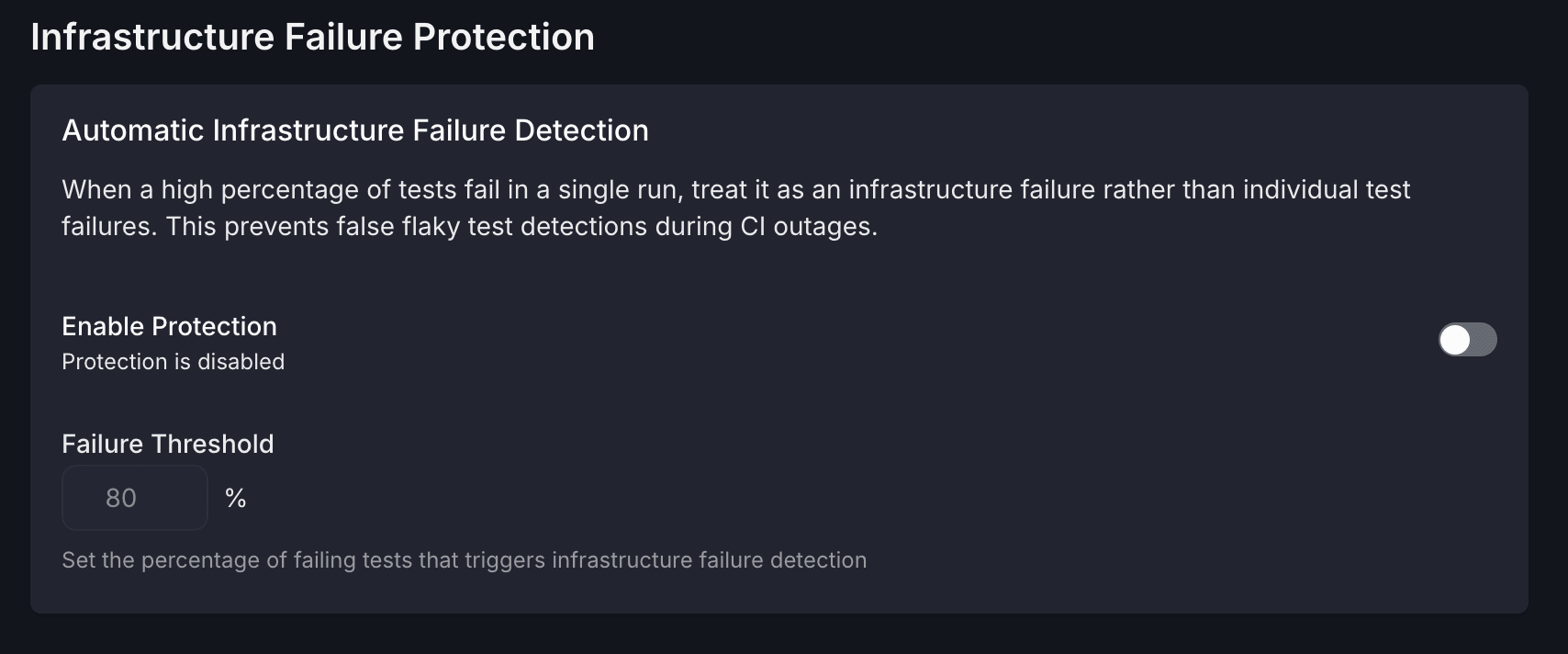This screenshot has width=1568, height=654.
Task: Select the "Protection is disabled" status text
Action: click(x=173, y=362)
